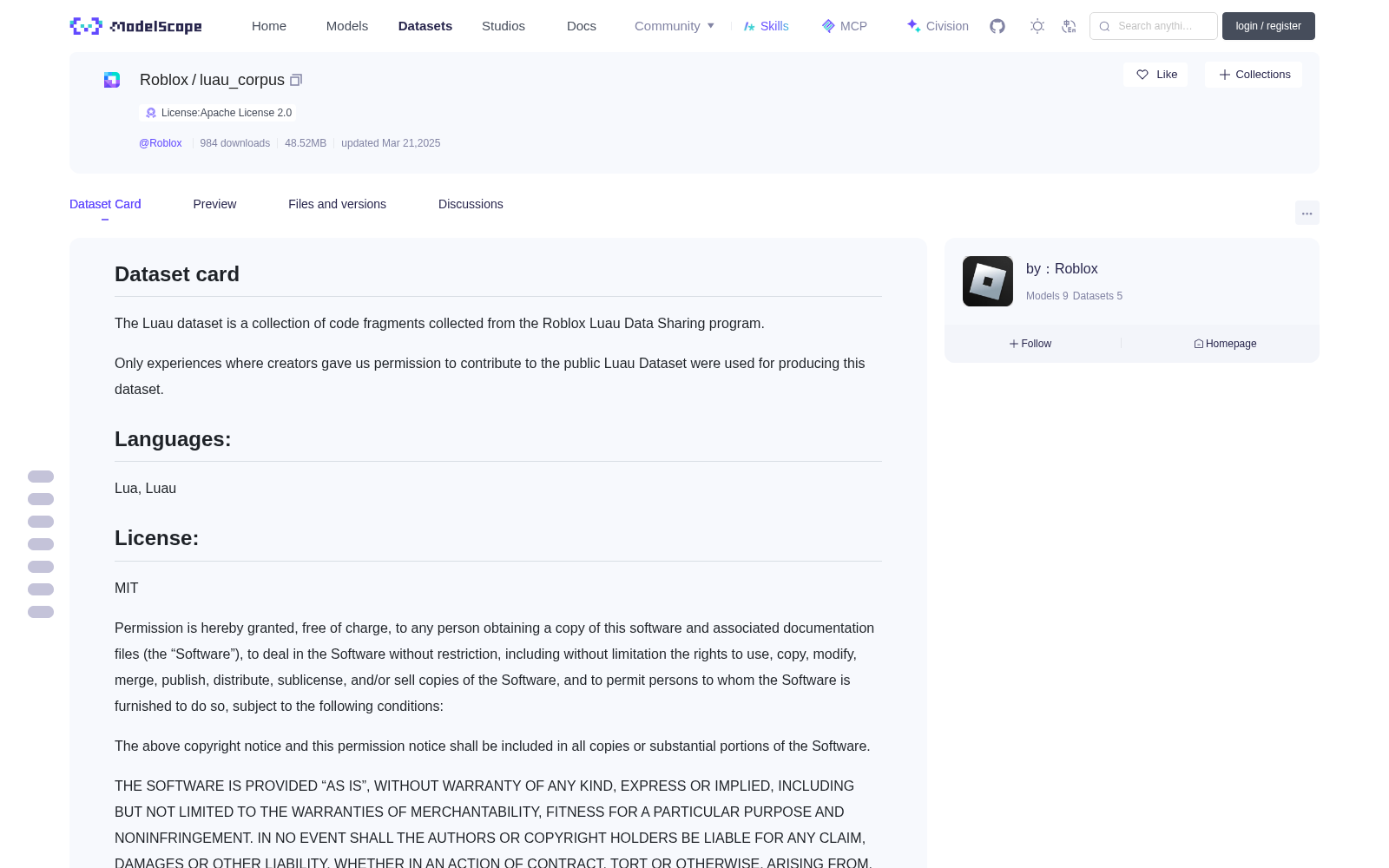Click the Apache License 2.0 tag
This screenshot has width=1389, height=868.
218,113
